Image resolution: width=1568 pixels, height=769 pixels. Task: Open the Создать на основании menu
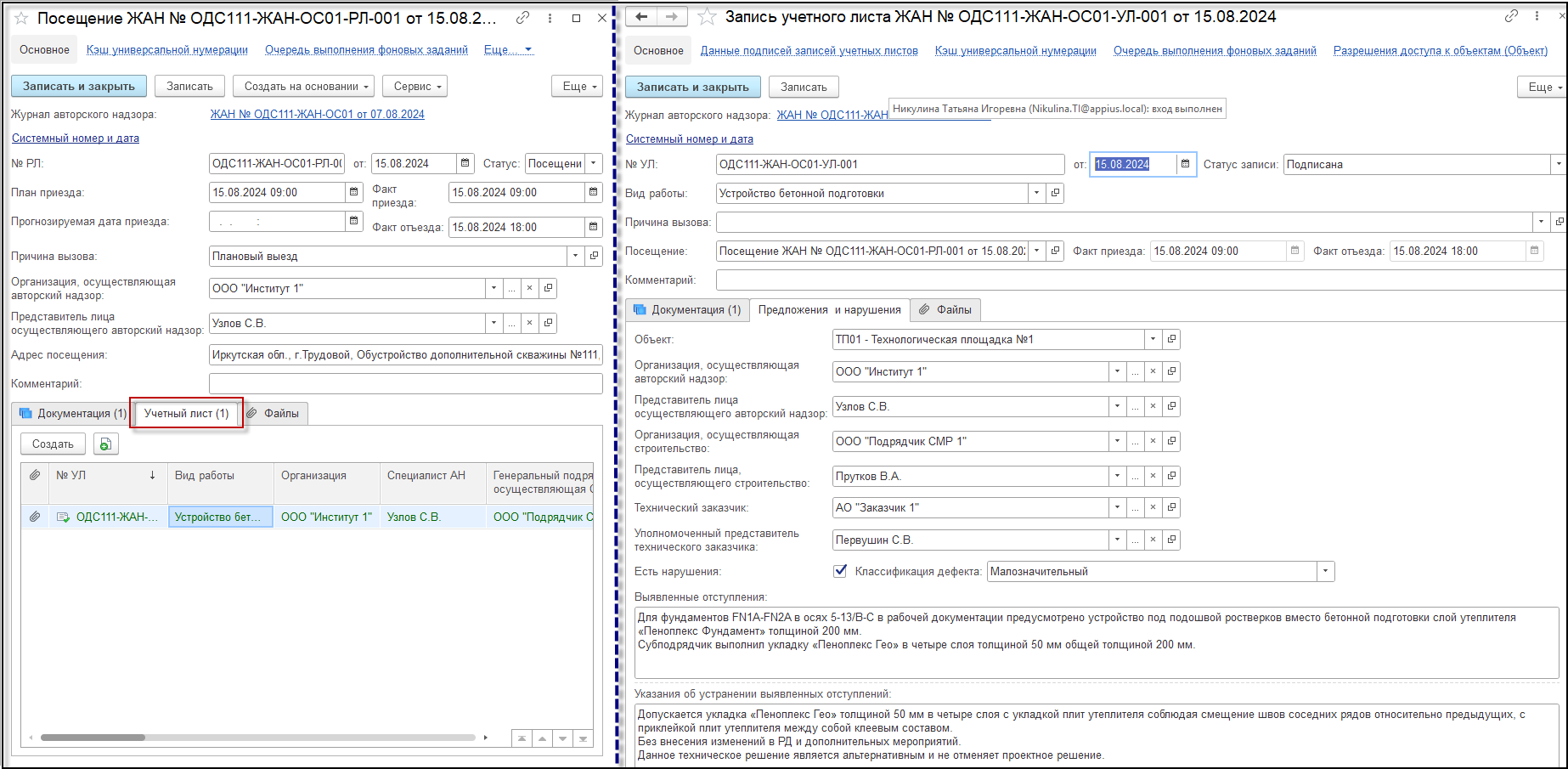click(x=307, y=87)
